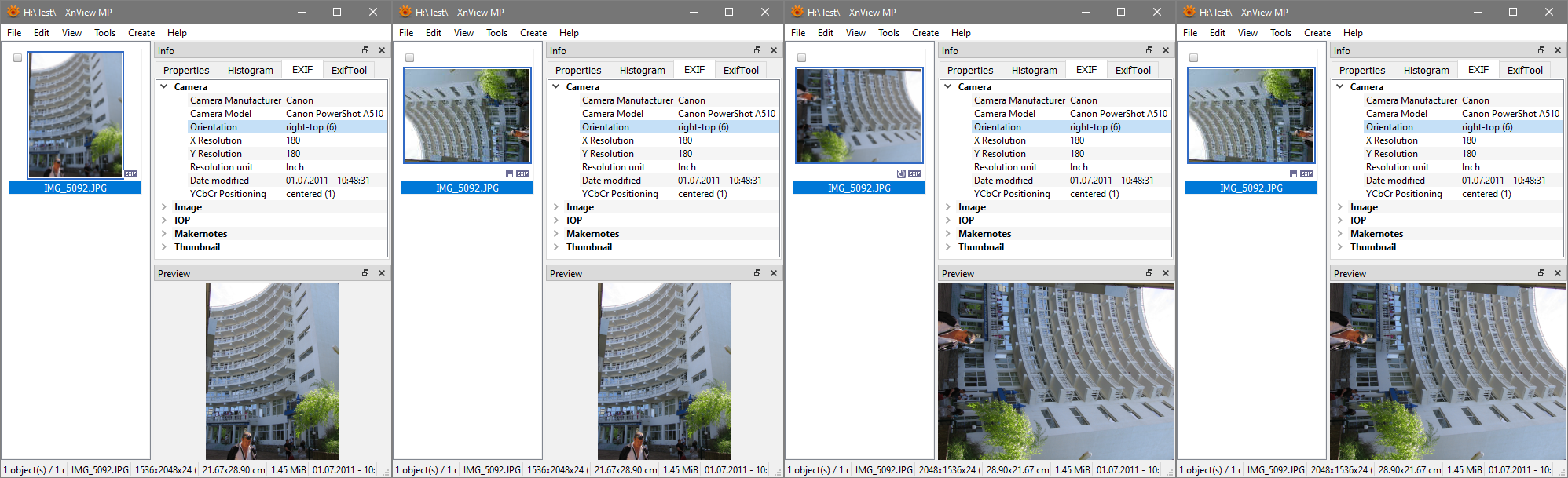1568x478 pixels.
Task: Switch to the Histogram tab in the leftmost window
Action: coord(250,70)
